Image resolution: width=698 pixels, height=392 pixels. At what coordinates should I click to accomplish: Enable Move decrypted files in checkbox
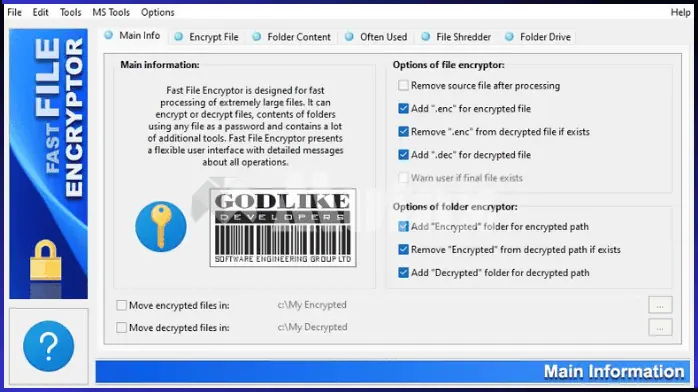click(x=122, y=327)
